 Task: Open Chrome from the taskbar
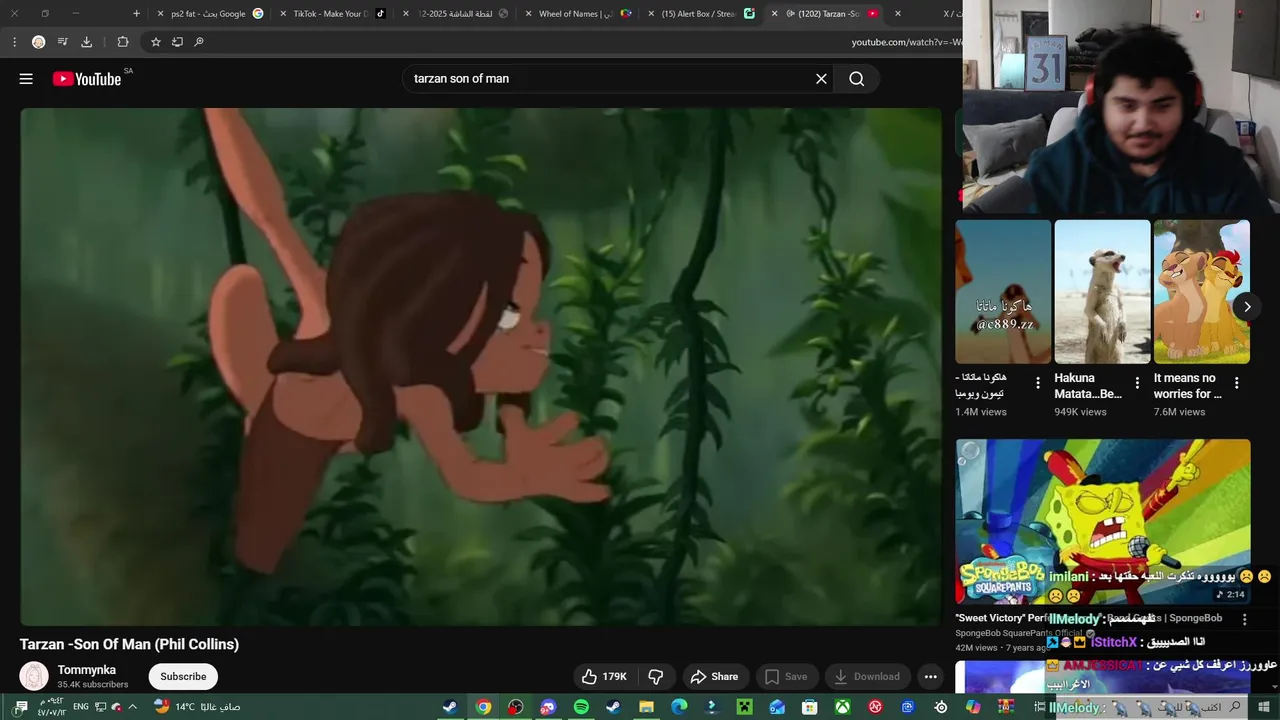[x=483, y=707]
